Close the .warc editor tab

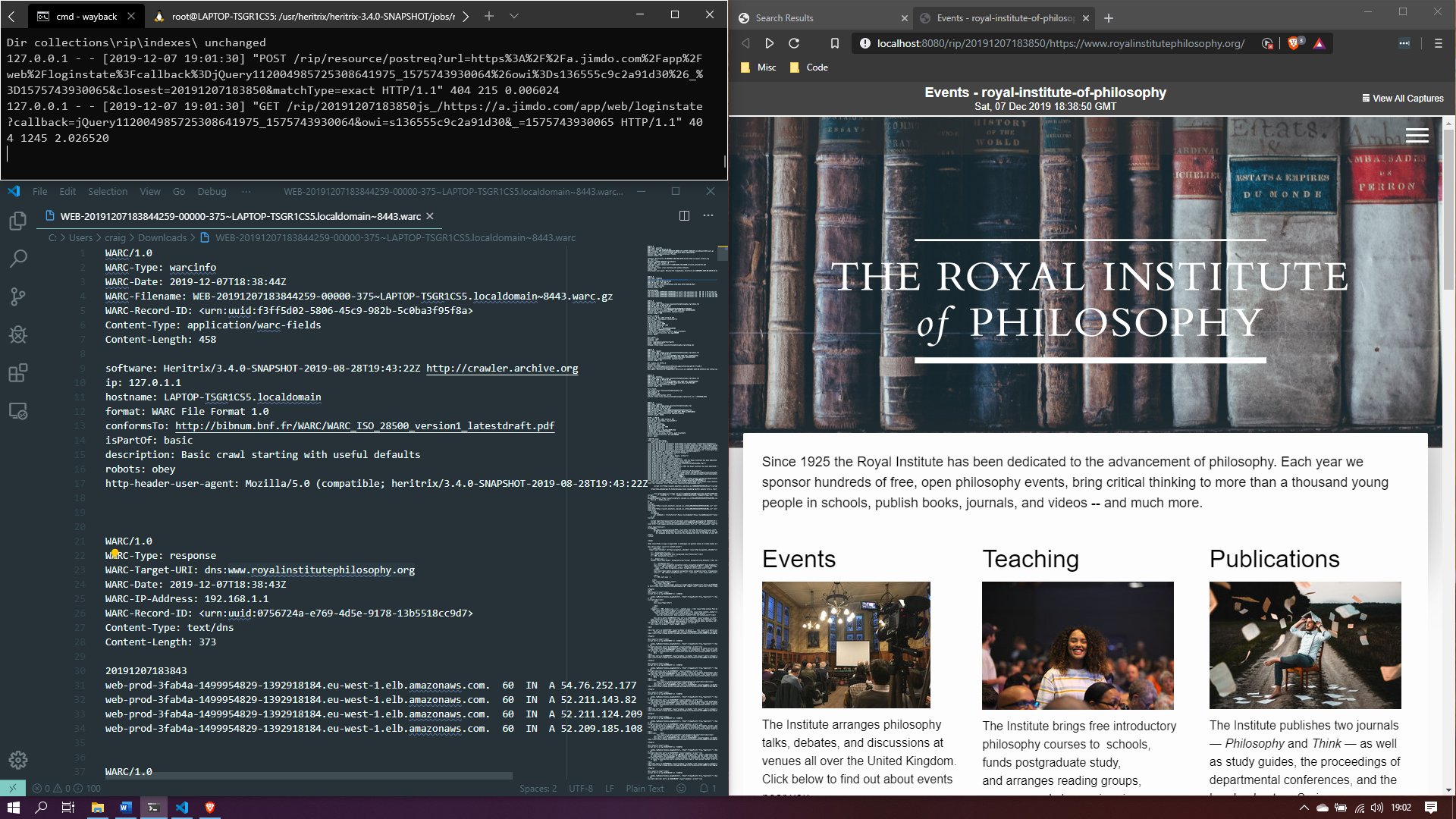coord(430,216)
